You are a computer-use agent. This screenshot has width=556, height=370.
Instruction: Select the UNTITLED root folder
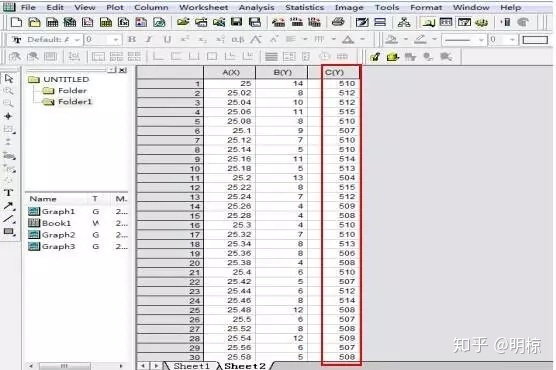[66, 79]
